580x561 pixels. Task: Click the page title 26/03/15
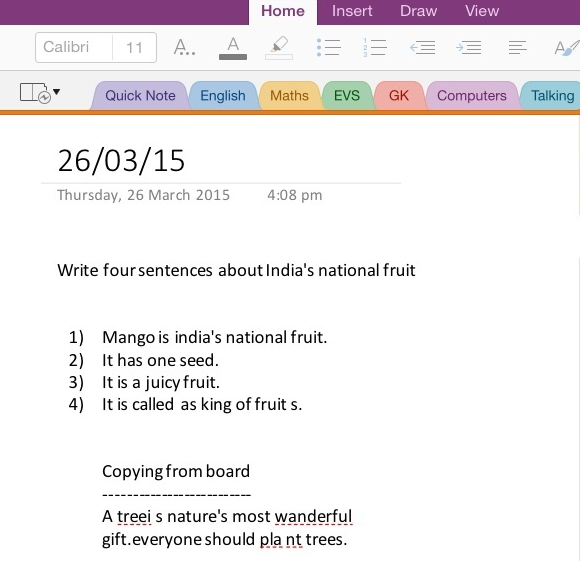tap(121, 160)
